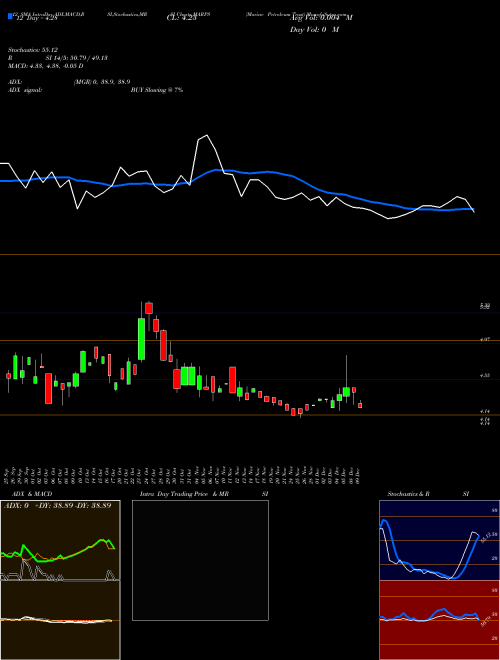500x660 pixels.
Task: Click the blue 12 Day SMA legend swatch
Action: (x=10, y=16)
